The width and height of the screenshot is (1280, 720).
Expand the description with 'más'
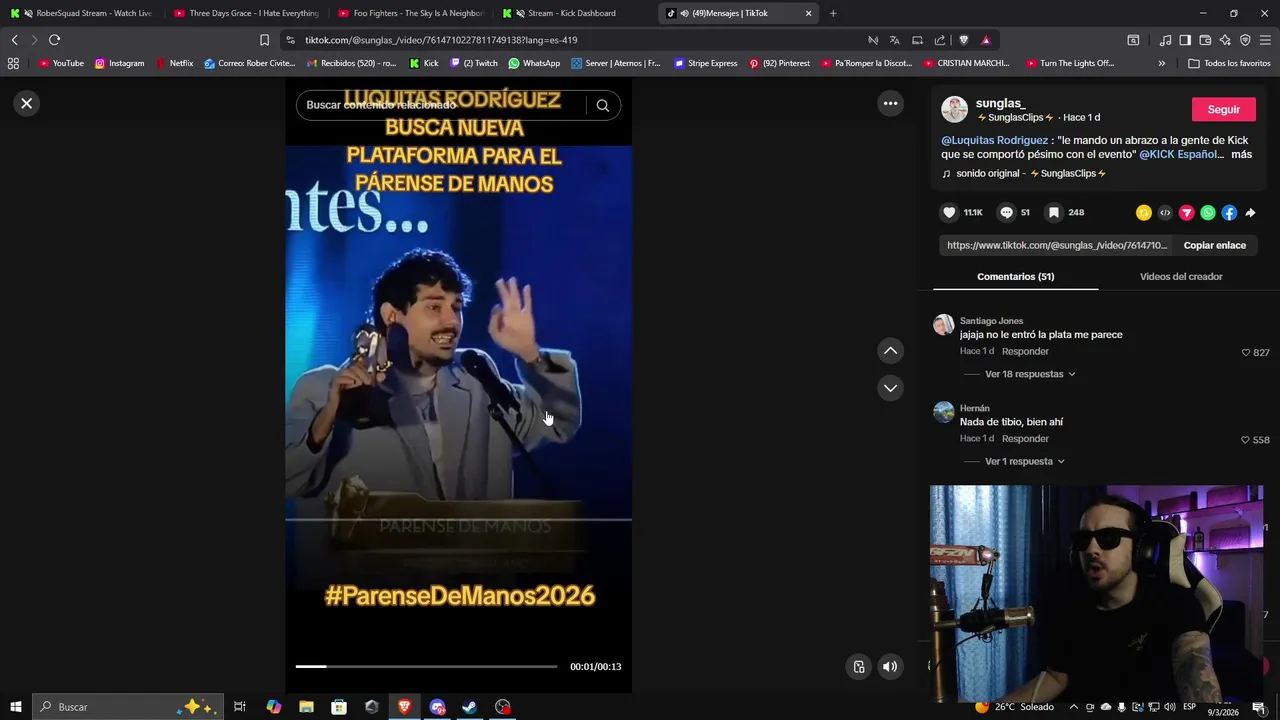tap(1241, 154)
